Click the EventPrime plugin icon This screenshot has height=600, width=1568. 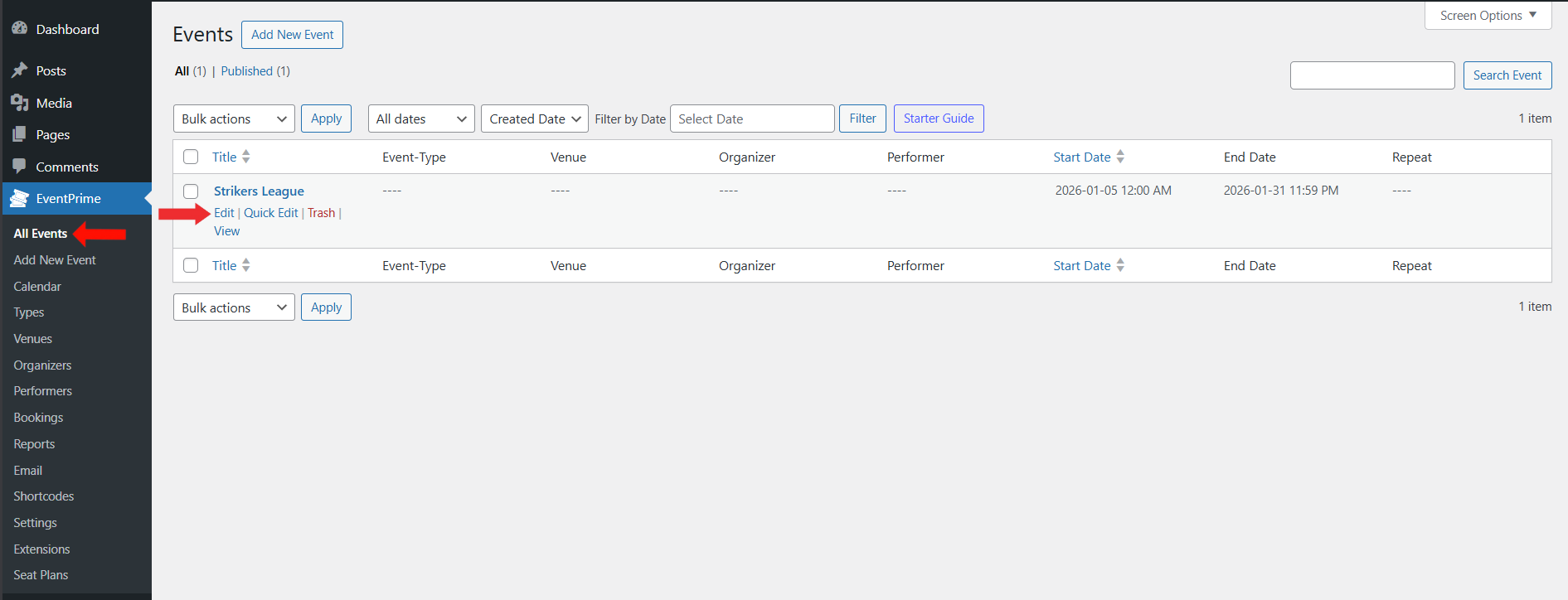click(20, 198)
